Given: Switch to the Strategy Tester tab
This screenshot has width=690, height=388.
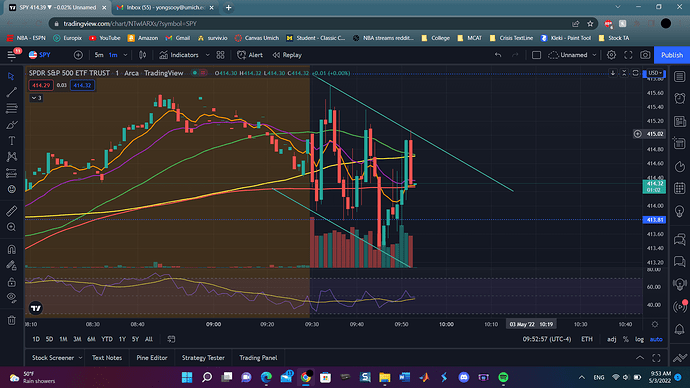Looking at the screenshot, I should tap(203, 358).
